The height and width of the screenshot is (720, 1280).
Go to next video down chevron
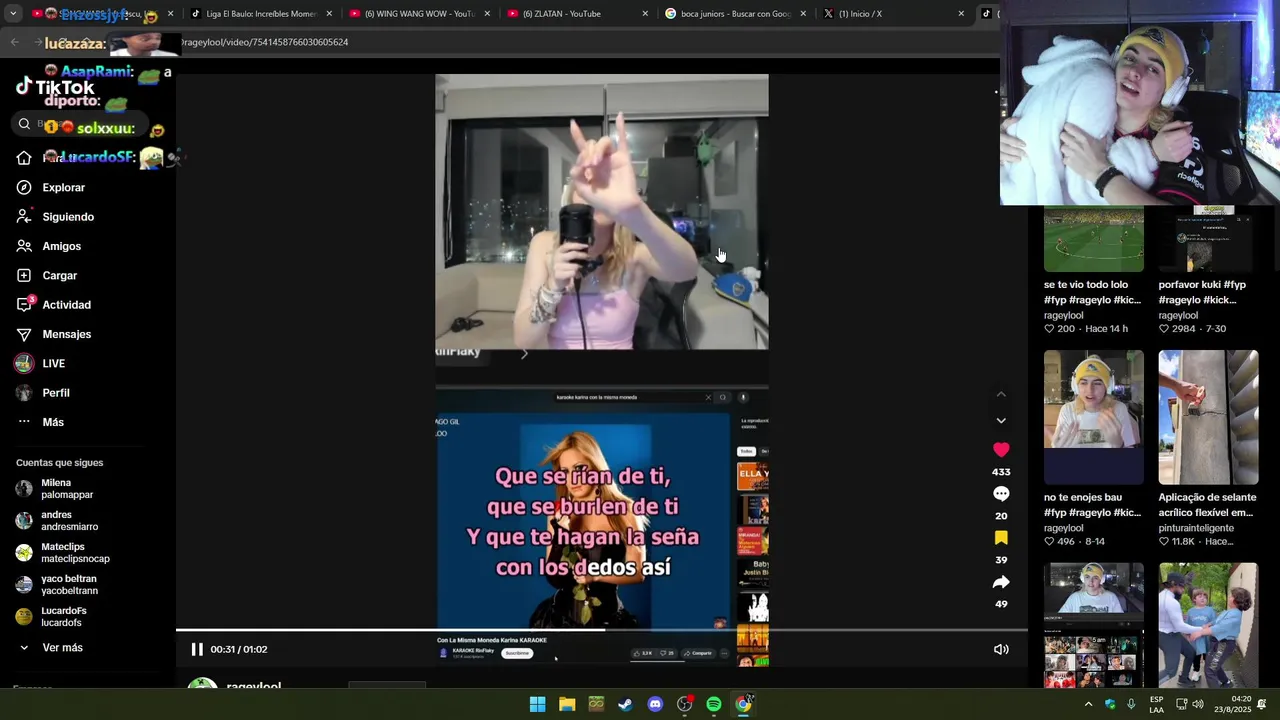pos(1001,421)
